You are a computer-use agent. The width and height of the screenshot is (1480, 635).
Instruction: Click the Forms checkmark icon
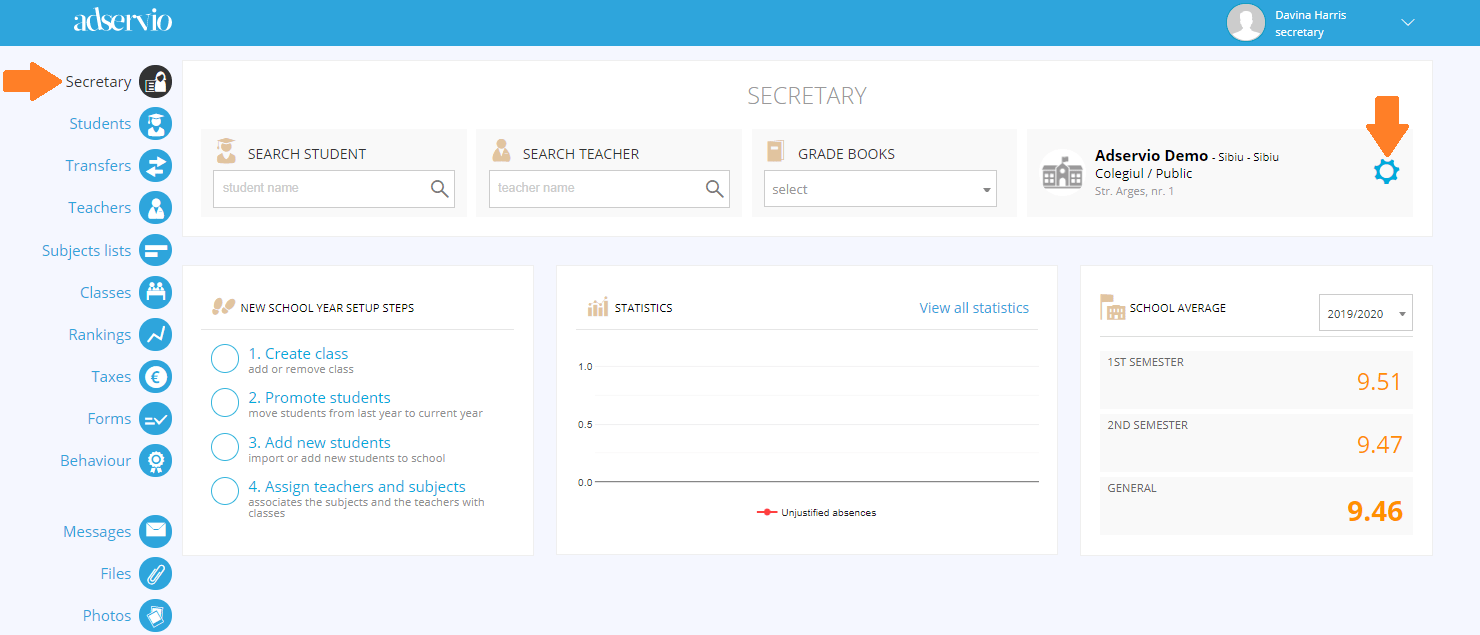(x=155, y=419)
